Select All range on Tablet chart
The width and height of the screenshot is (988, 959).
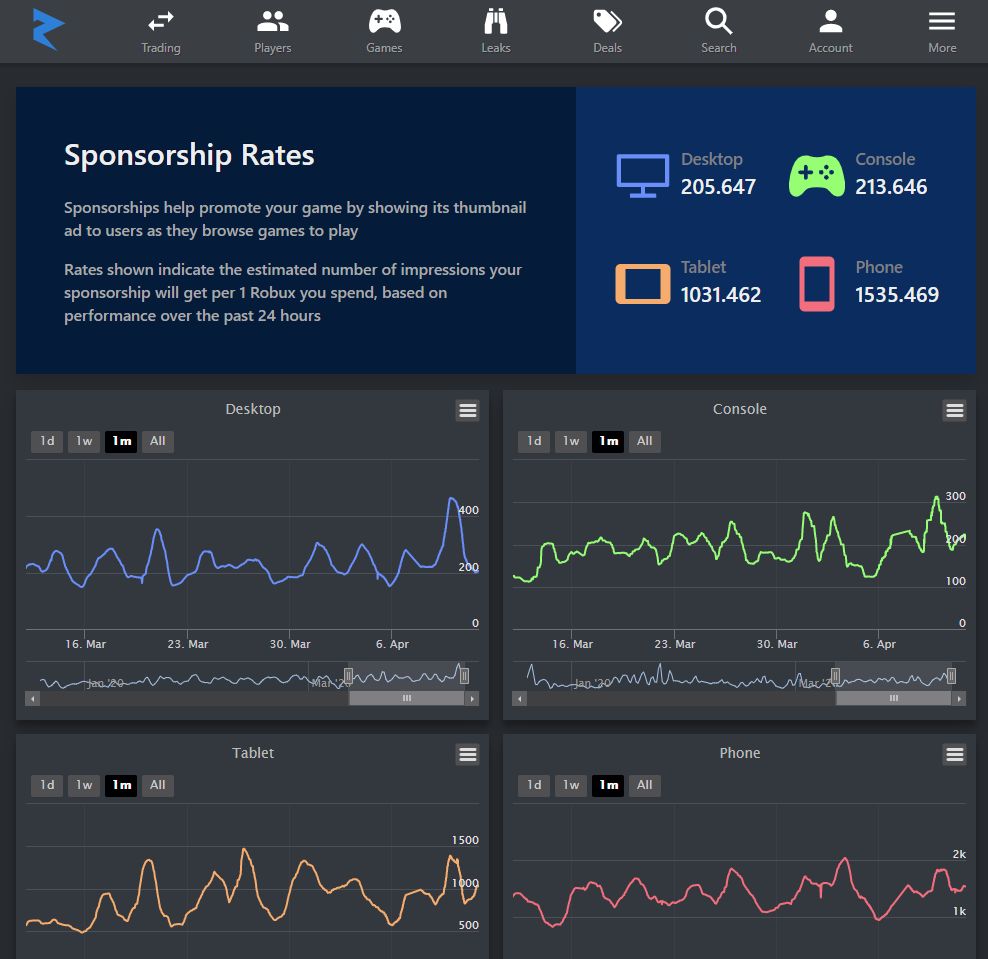(158, 785)
